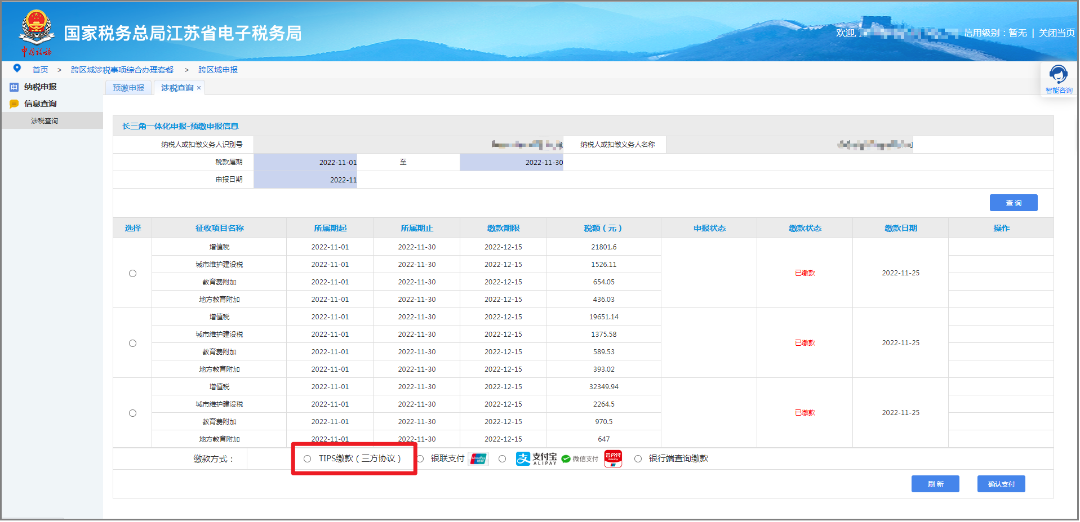This screenshot has height=522, width=1080.
Task: Open 涉税查询 item in left sidebar
Action: coord(44,121)
